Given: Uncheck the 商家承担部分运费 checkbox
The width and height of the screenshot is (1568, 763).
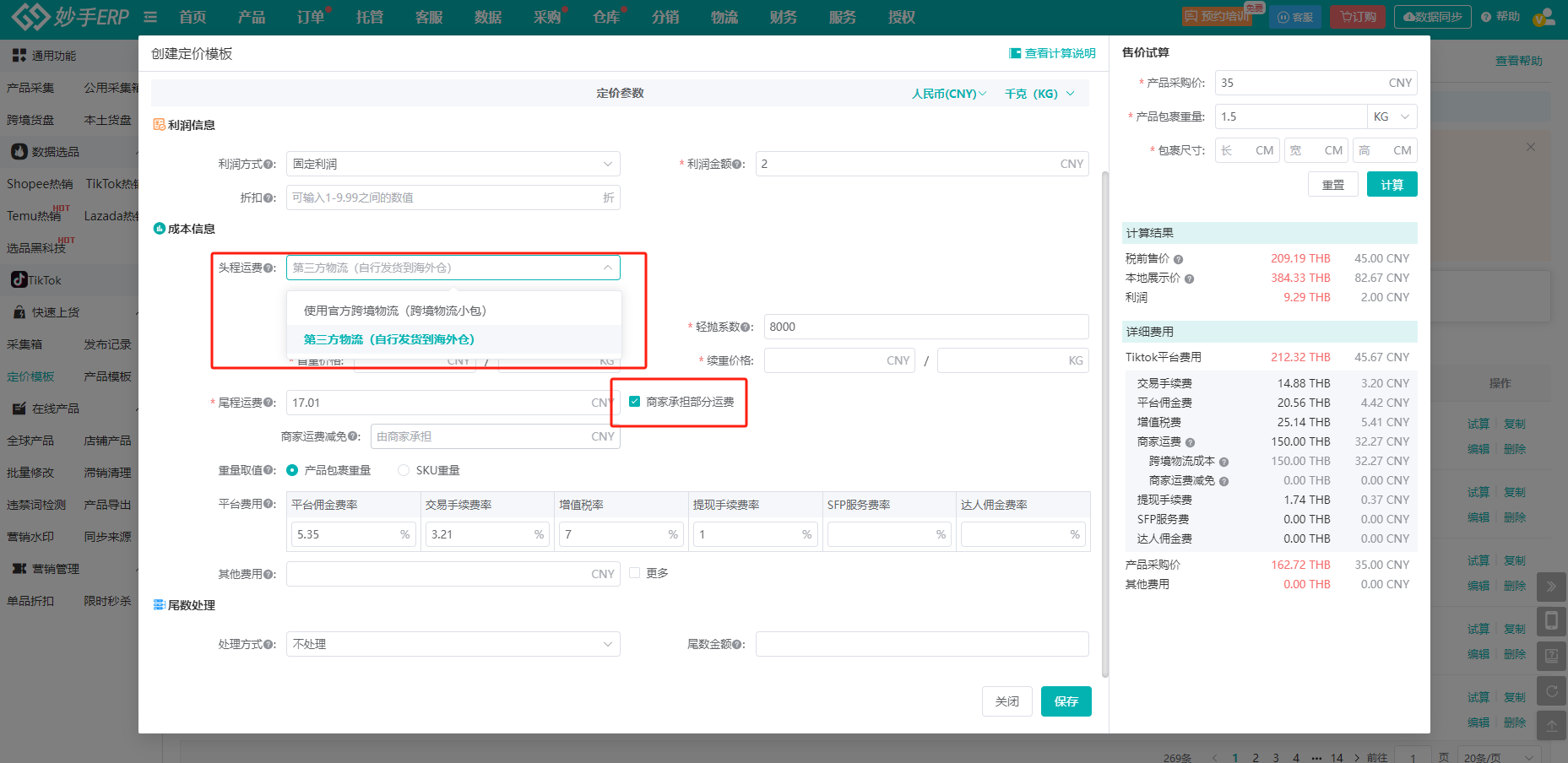Looking at the screenshot, I should coord(635,402).
